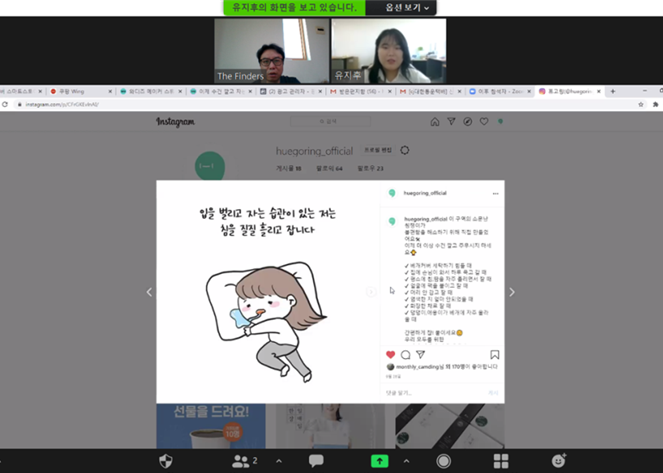Open profile settings gear icon
This screenshot has height=473, width=663.
point(405,150)
